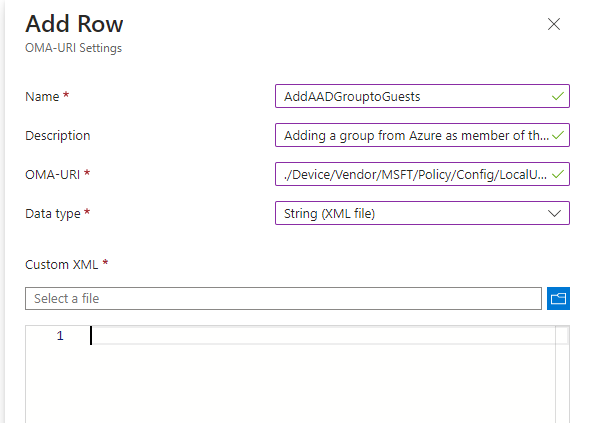The image size is (589, 423).
Task: Click the OMA-URI Settings subtitle
Action: click(73, 48)
